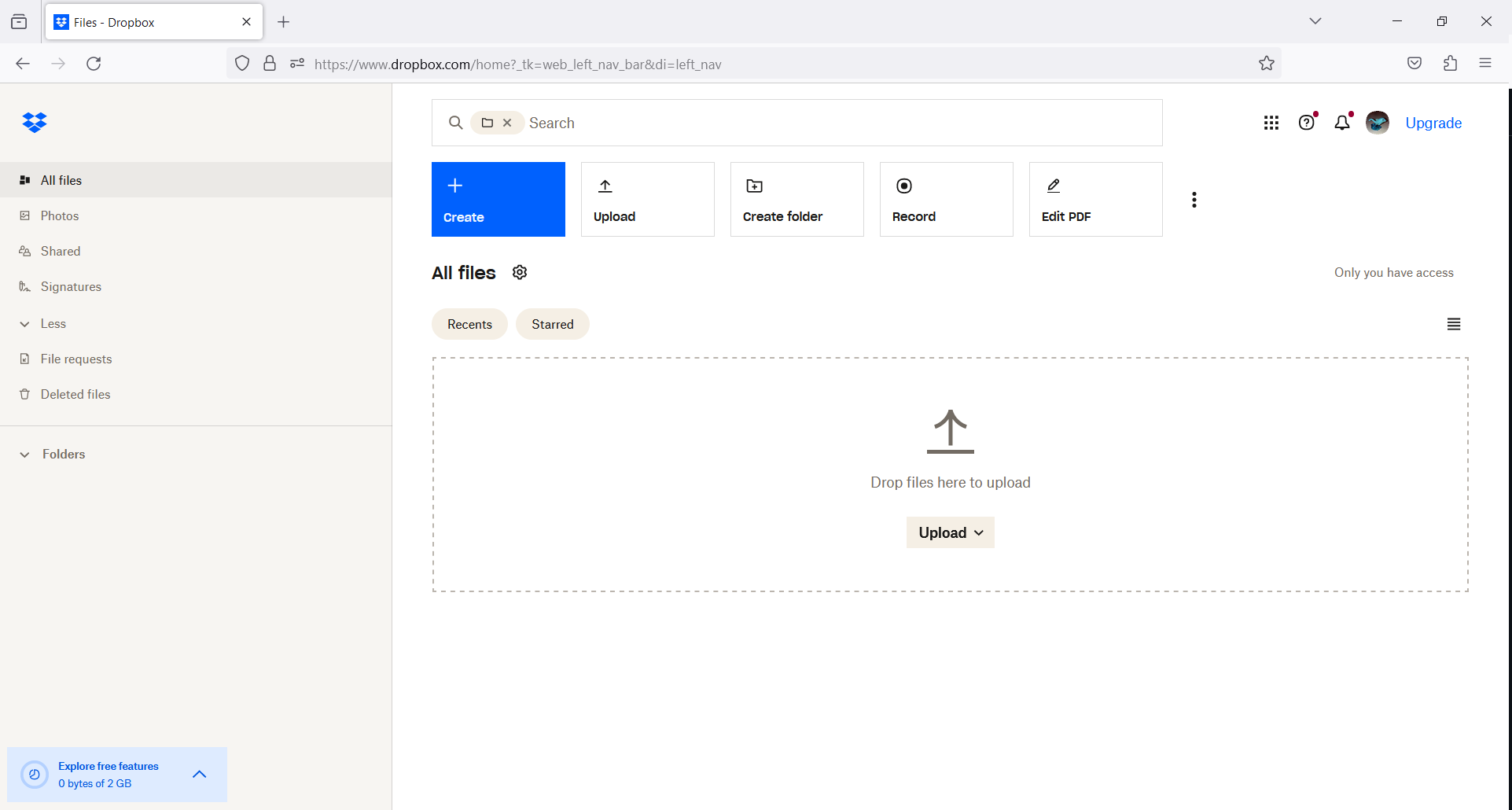This screenshot has width=1512, height=810.
Task: Switch to the All files sidebar tab
Action: click(61, 180)
